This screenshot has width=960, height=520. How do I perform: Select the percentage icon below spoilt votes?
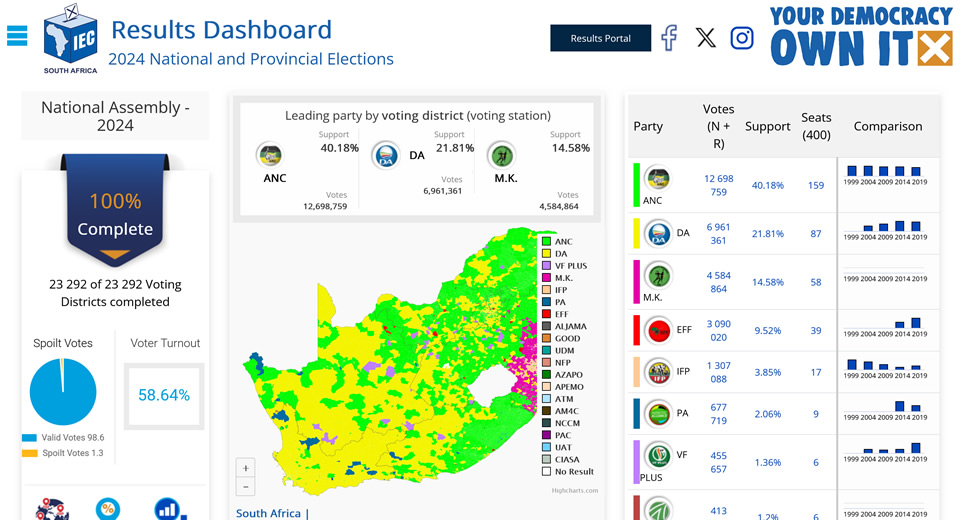point(108,509)
